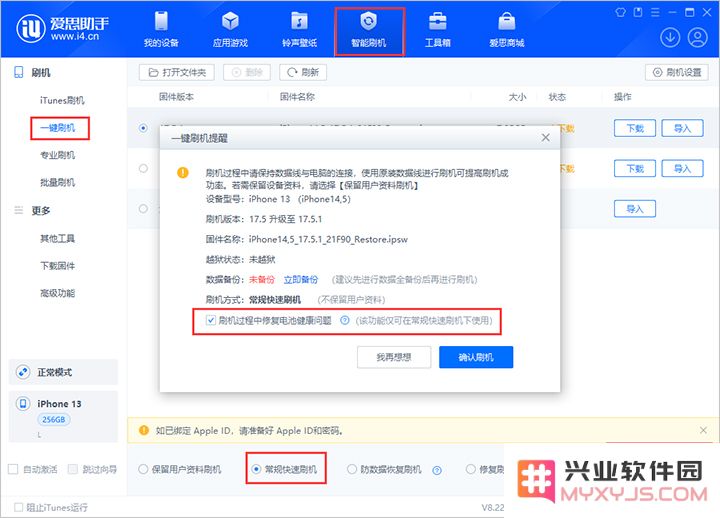This screenshot has width=720, height=518.
Task: Click 下载 button in first firmware row
Action: coord(635,128)
